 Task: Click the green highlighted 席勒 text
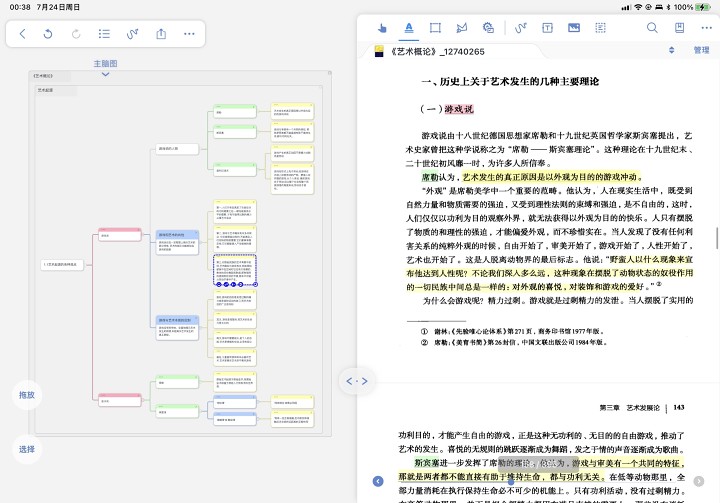pyautogui.click(x=430, y=177)
